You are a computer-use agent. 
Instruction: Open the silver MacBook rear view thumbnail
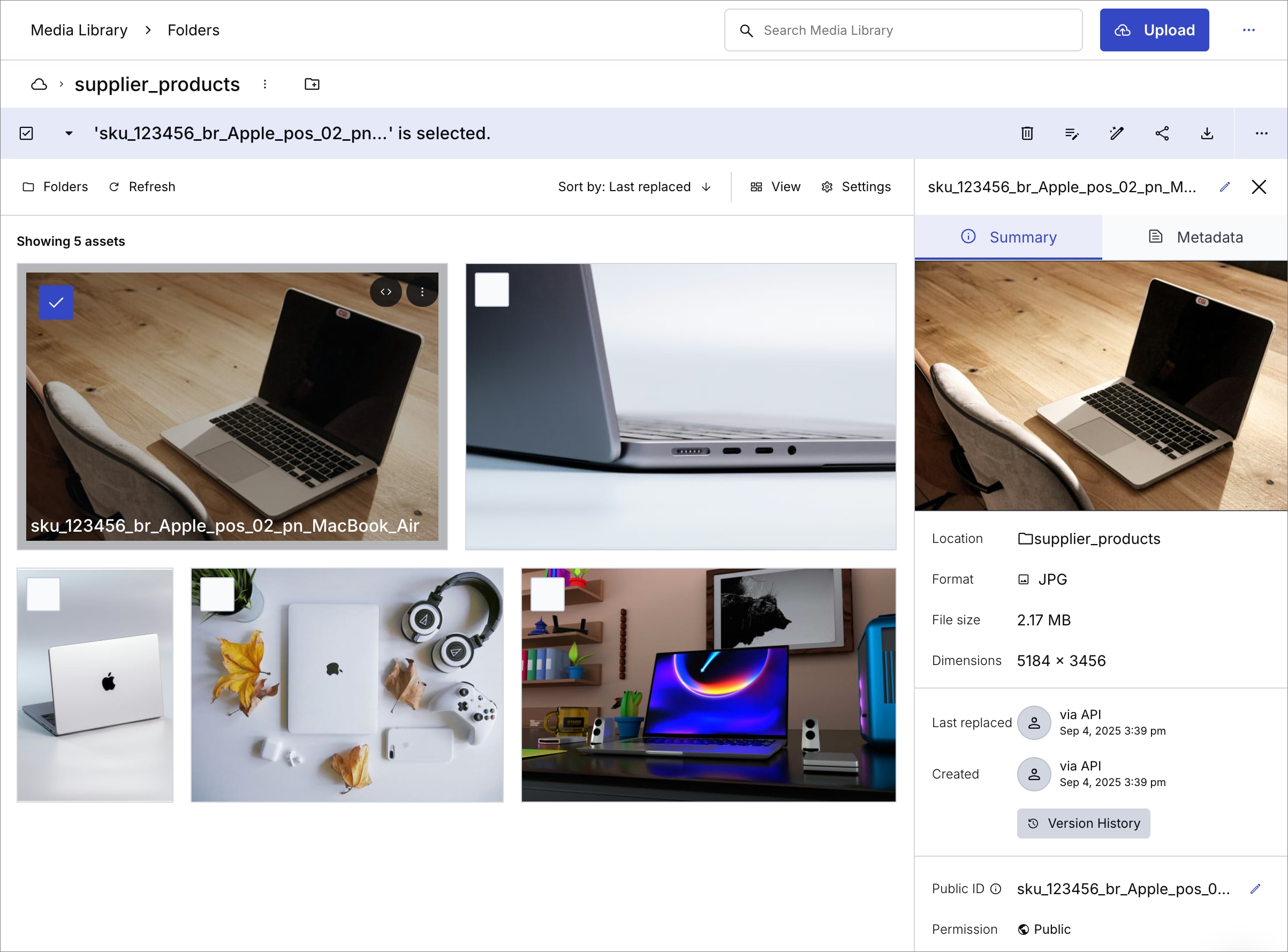pos(95,685)
